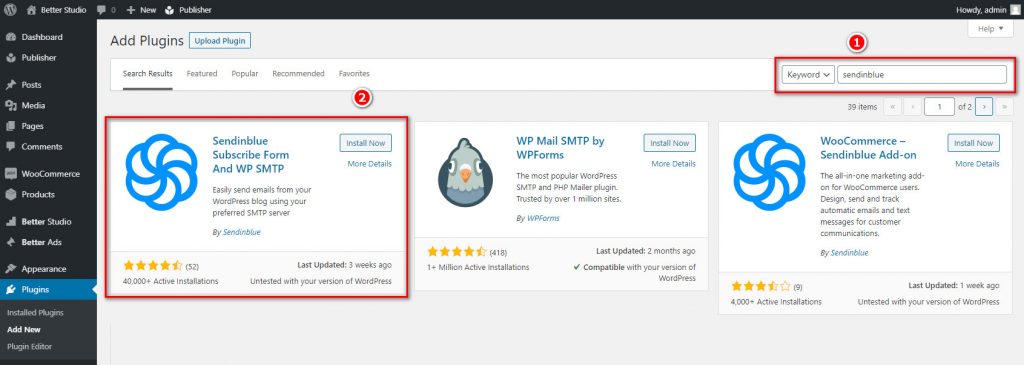Click the WordPress logo in admin bar
The width and height of the screenshot is (1024, 365).
coord(10,10)
